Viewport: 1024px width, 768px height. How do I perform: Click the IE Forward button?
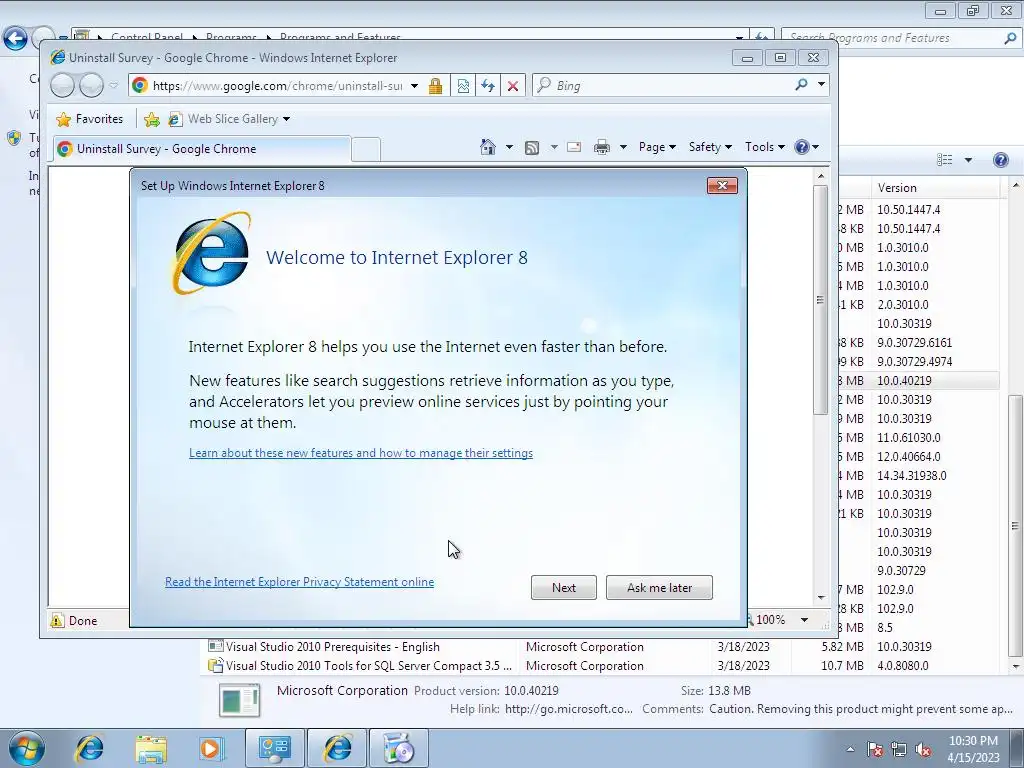[x=91, y=85]
